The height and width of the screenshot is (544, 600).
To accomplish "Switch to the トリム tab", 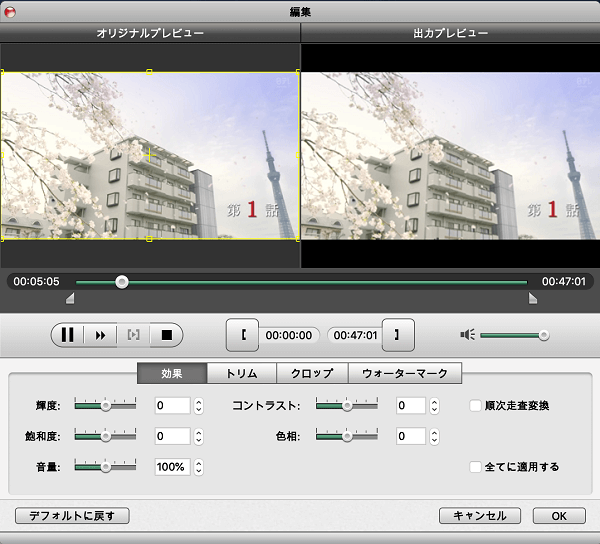I will [241, 373].
